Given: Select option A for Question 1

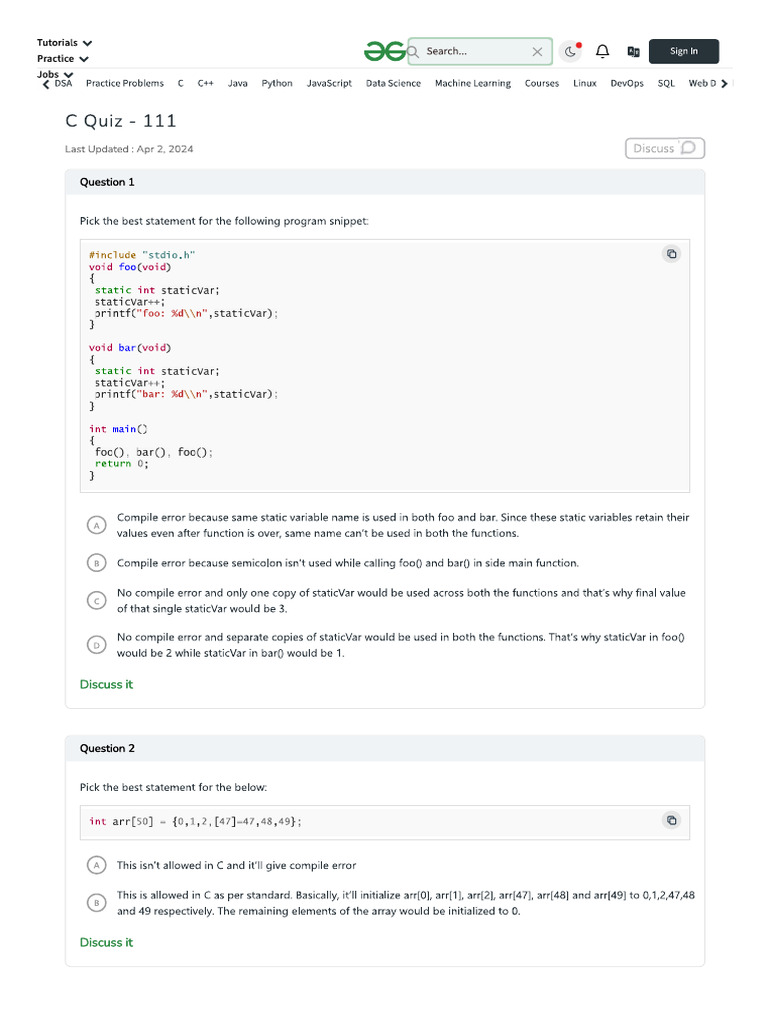Looking at the screenshot, I should 96,525.
